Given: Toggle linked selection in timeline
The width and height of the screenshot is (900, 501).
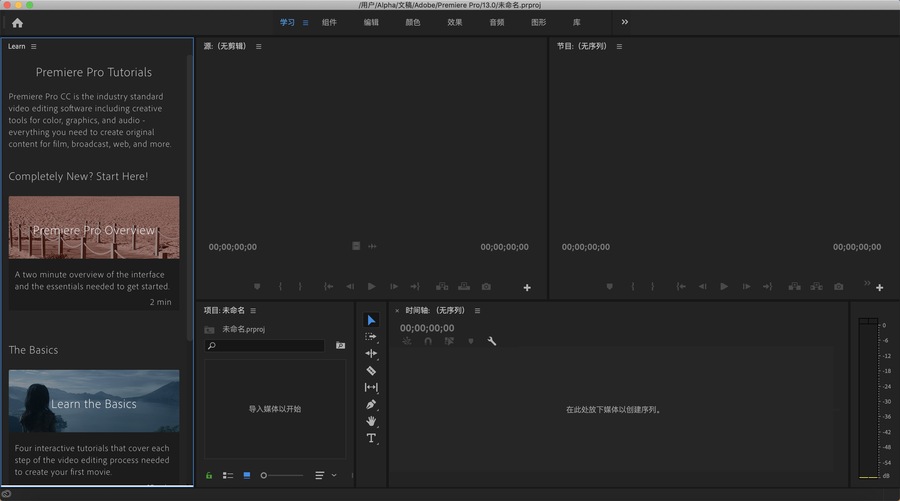Looking at the screenshot, I should click(x=449, y=341).
